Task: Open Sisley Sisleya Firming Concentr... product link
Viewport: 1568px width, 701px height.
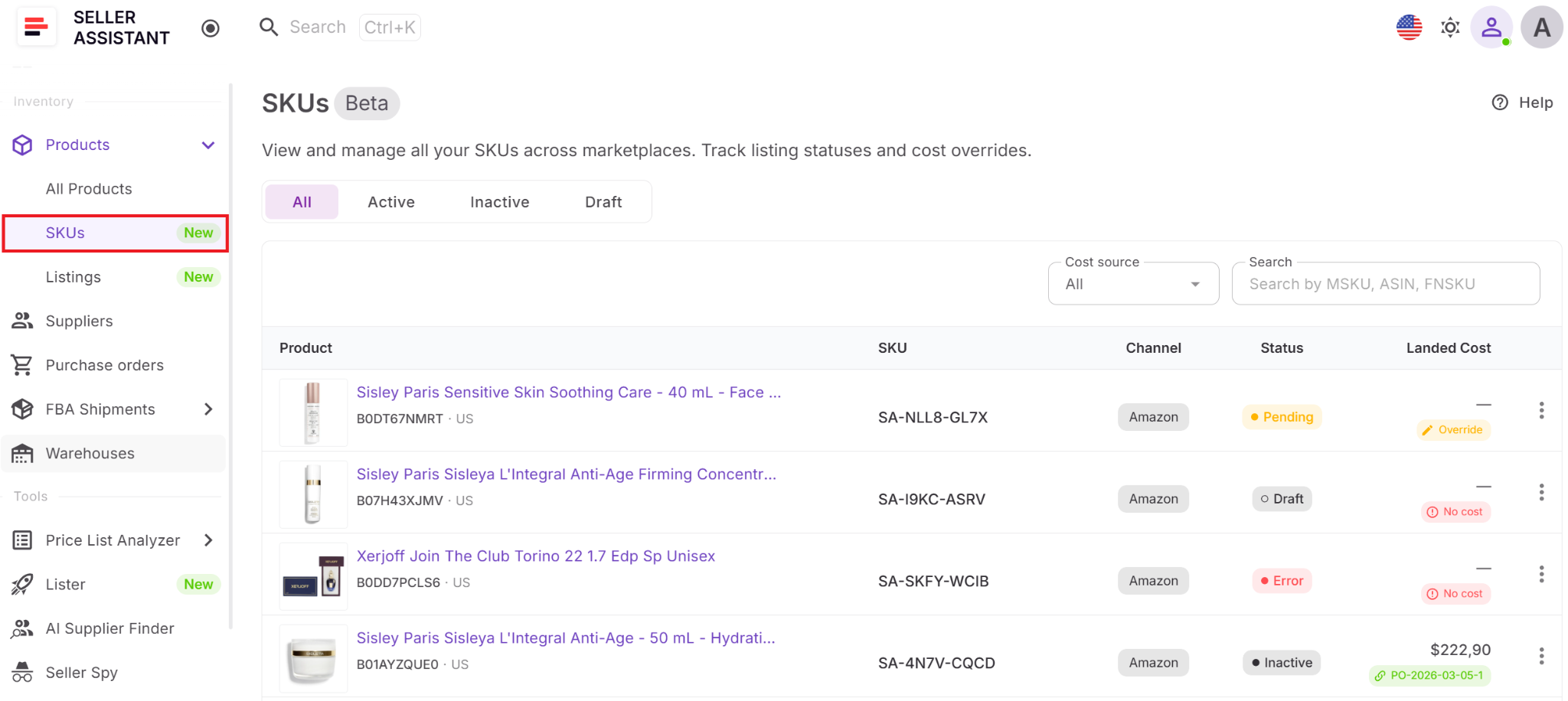Action: pyautogui.click(x=567, y=474)
